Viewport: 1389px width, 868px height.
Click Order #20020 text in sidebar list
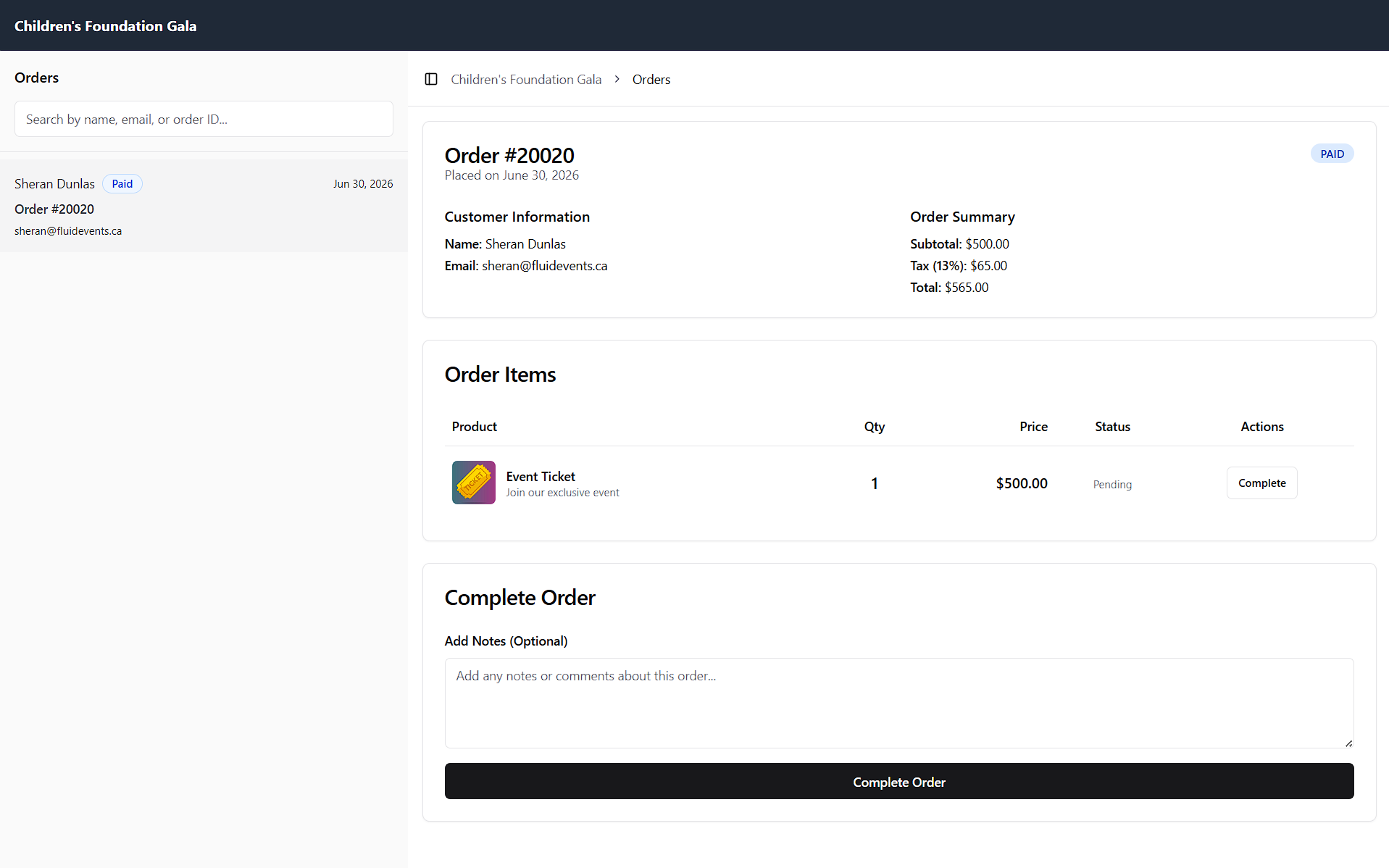(54, 209)
